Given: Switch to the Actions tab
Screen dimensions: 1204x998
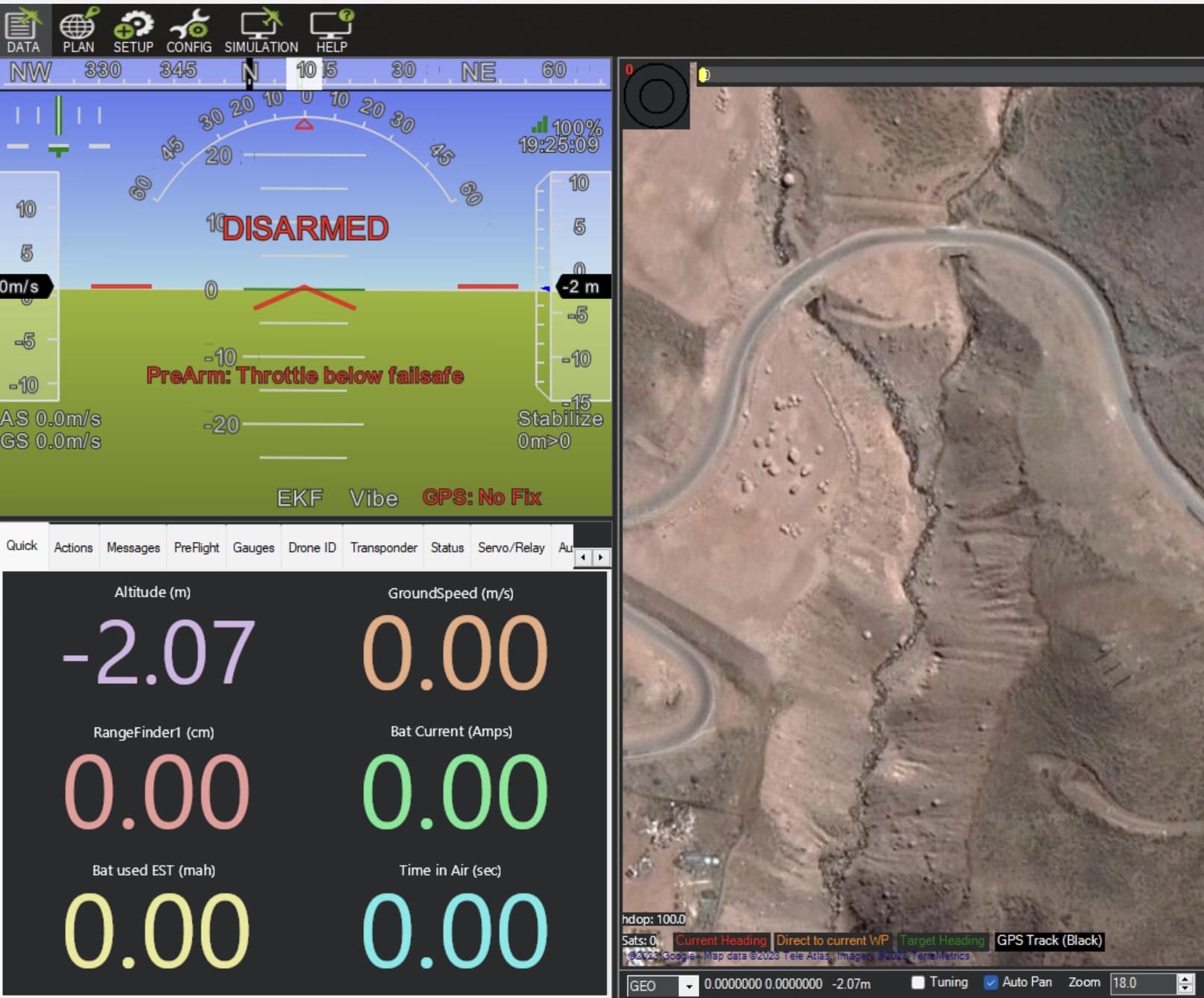Looking at the screenshot, I should click(73, 547).
